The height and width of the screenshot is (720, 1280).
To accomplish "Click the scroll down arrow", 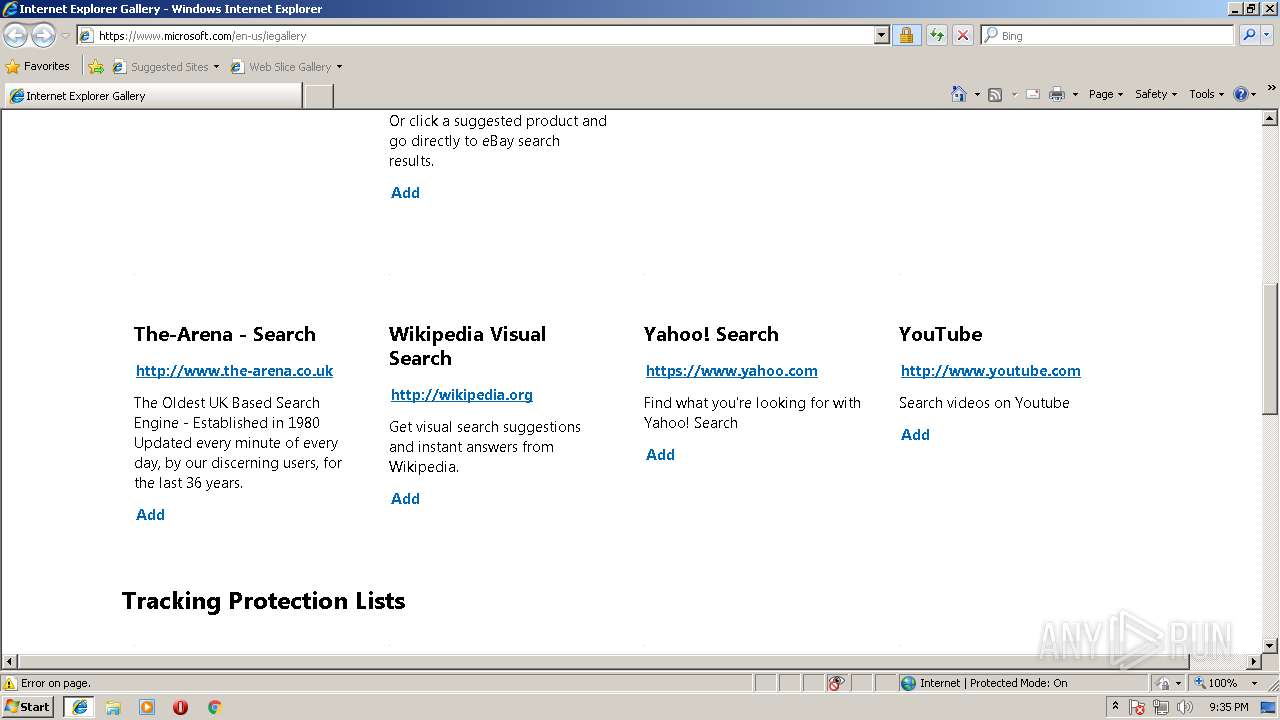I will 1271,646.
